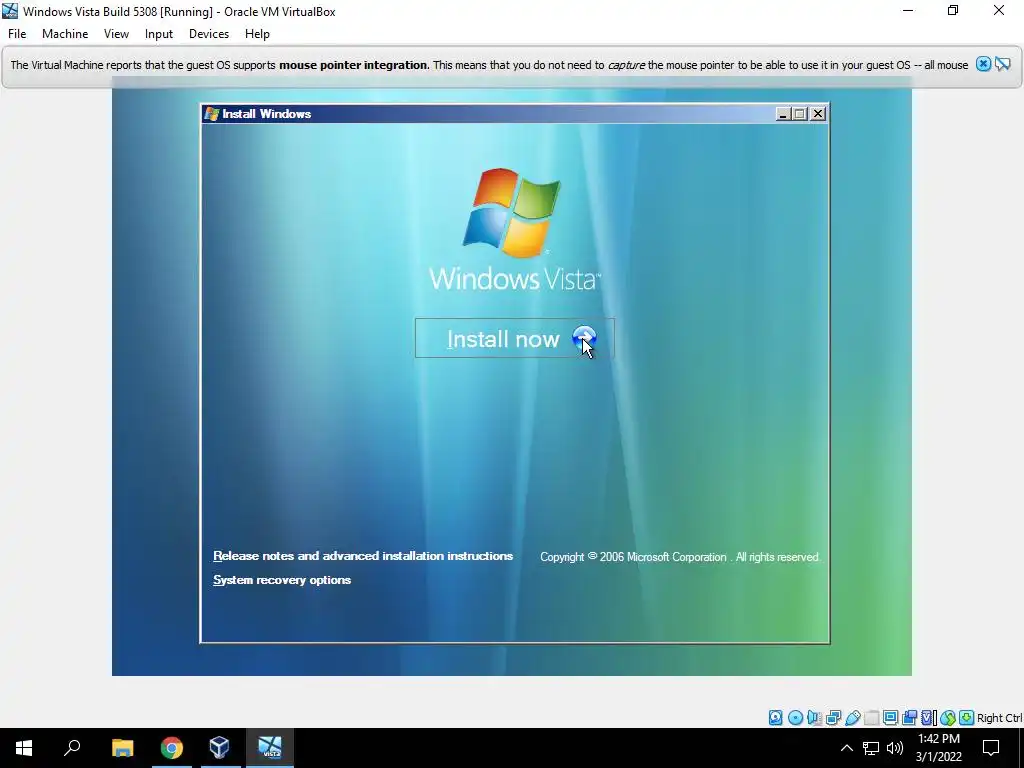The image size is (1024, 768).
Task: Open the notification center icon
Action: [x=991, y=748]
